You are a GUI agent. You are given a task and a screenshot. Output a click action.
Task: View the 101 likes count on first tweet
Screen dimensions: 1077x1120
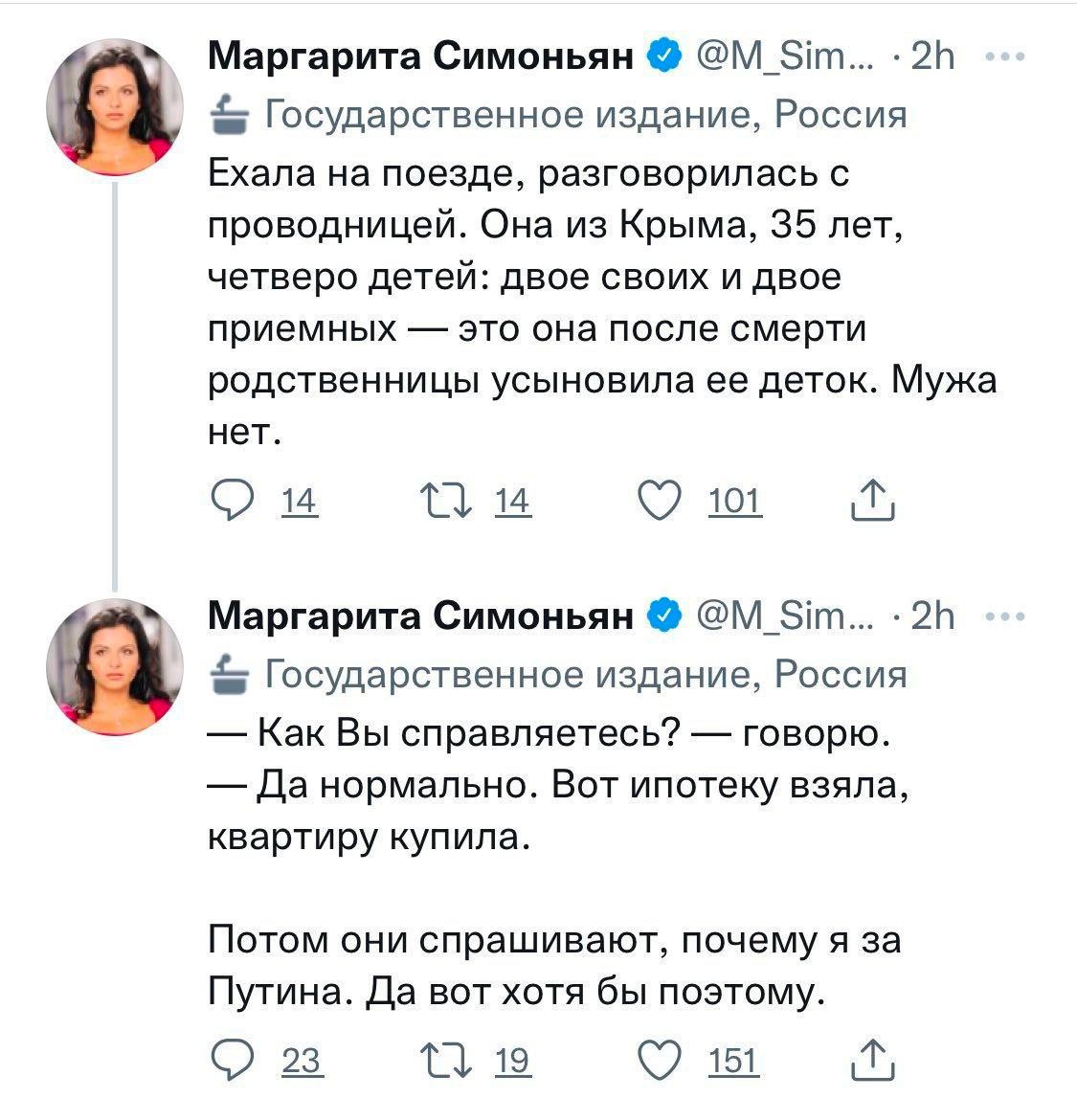click(x=735, y=502)
